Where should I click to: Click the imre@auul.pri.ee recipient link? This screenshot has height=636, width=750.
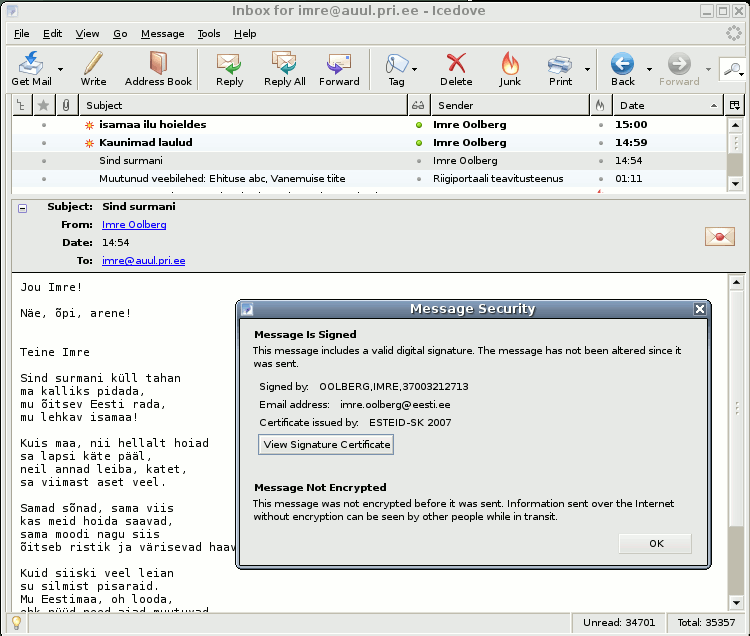click(x=143, y=261)
